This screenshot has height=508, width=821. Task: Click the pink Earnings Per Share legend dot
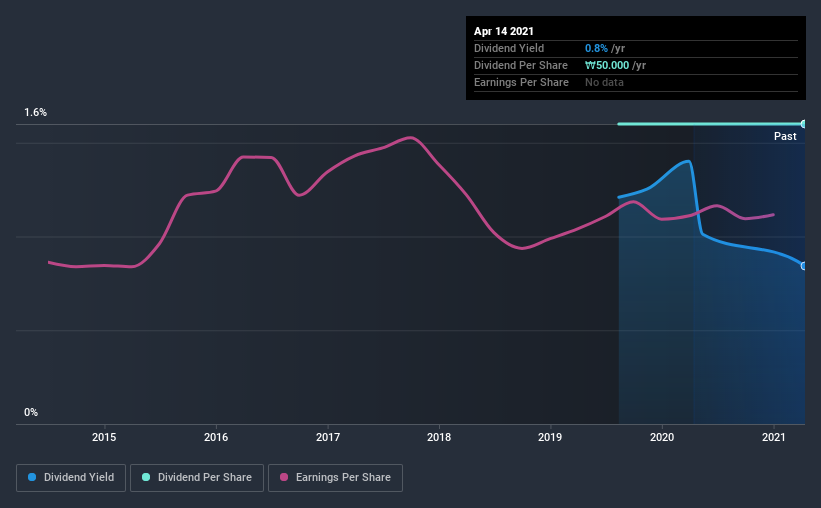(284, 477)
